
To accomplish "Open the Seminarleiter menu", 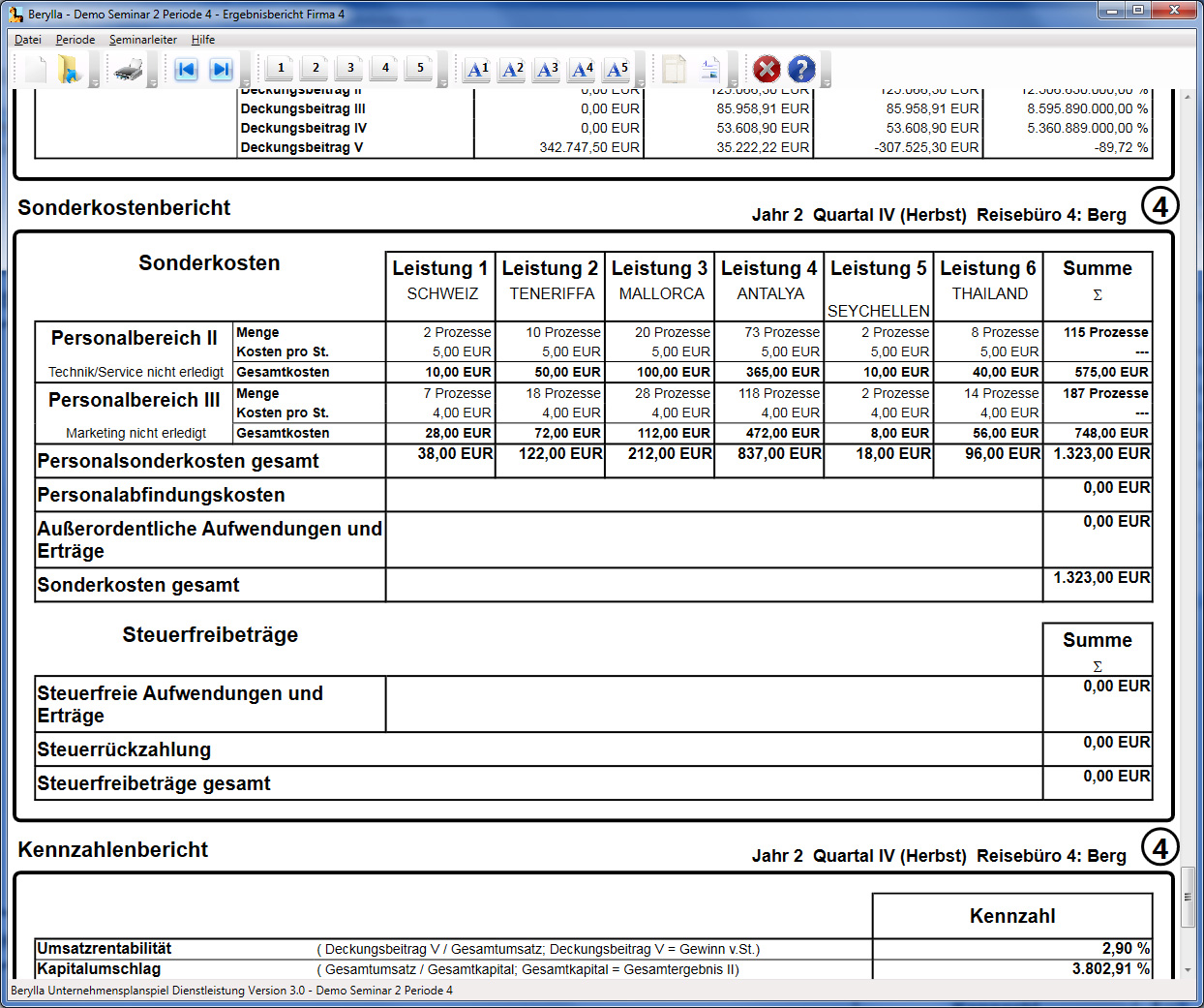I will pyautogui.click(x=143, y=40).
